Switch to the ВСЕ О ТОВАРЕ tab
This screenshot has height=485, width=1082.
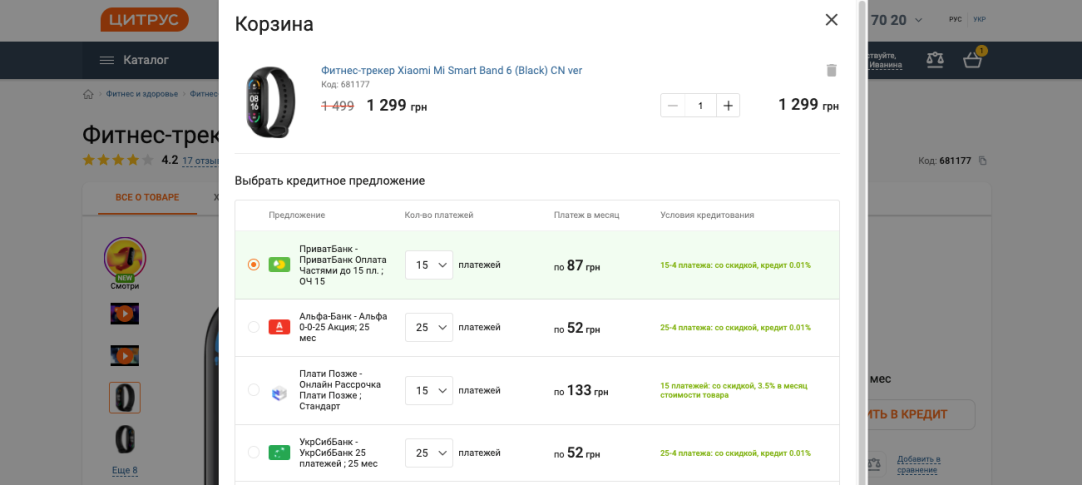point(147,198)
